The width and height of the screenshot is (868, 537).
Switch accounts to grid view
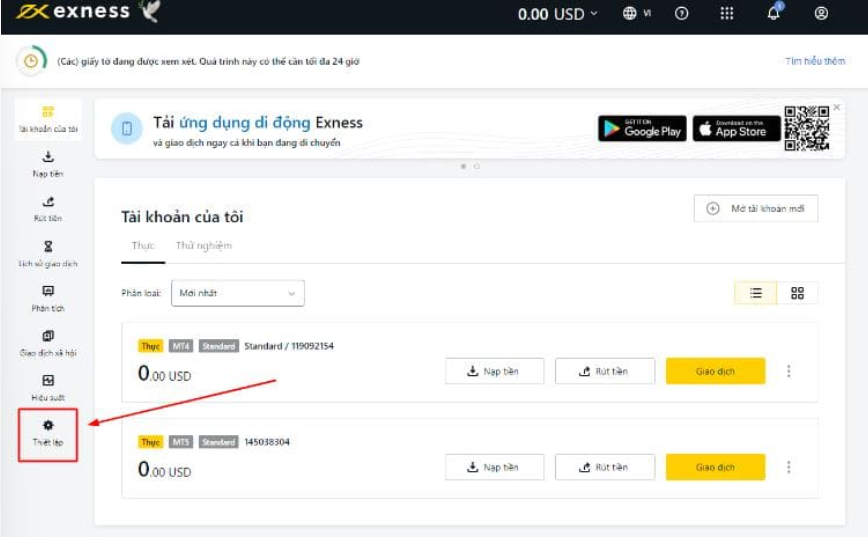coord(797,293)
